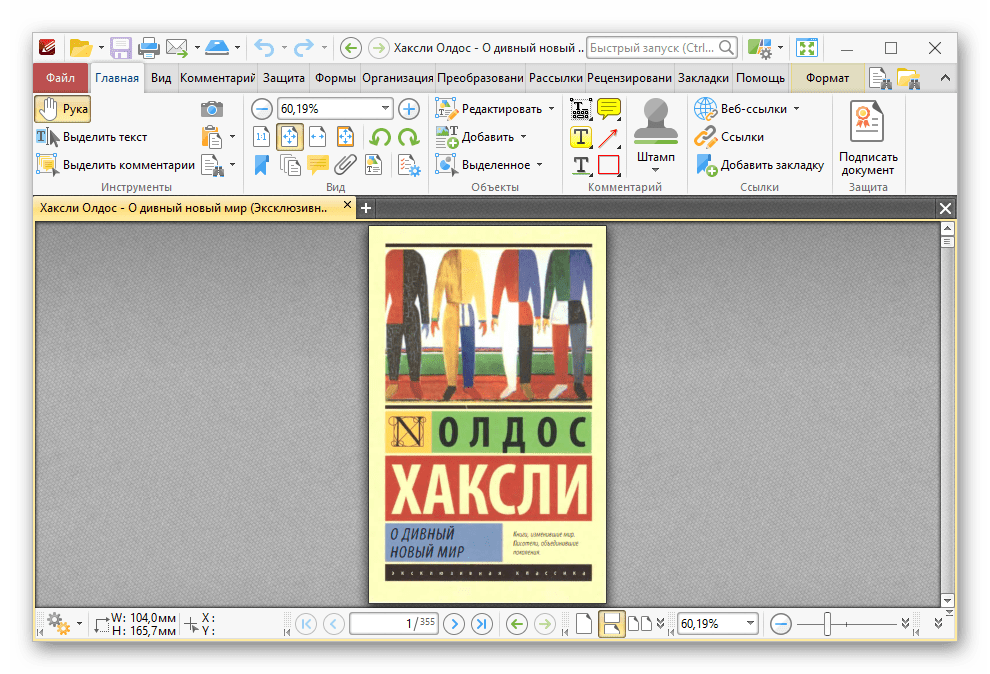Jump to the first page
The image size is (990, 674).
point(306,624)
